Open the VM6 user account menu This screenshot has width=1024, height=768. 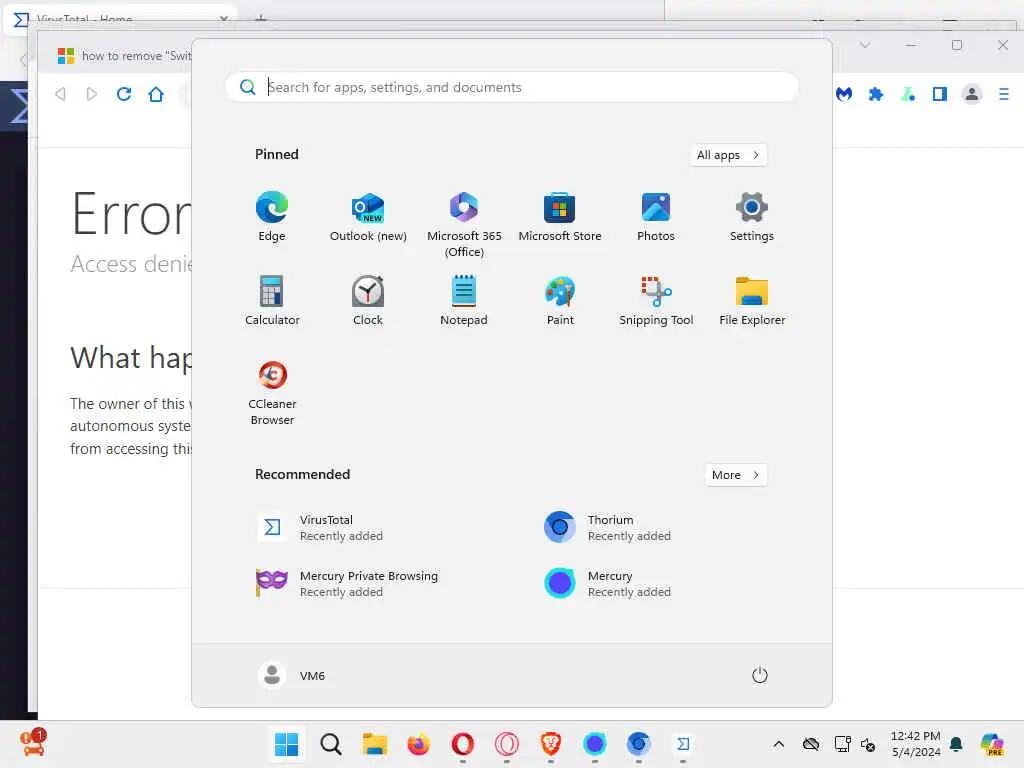coord(292,675)
